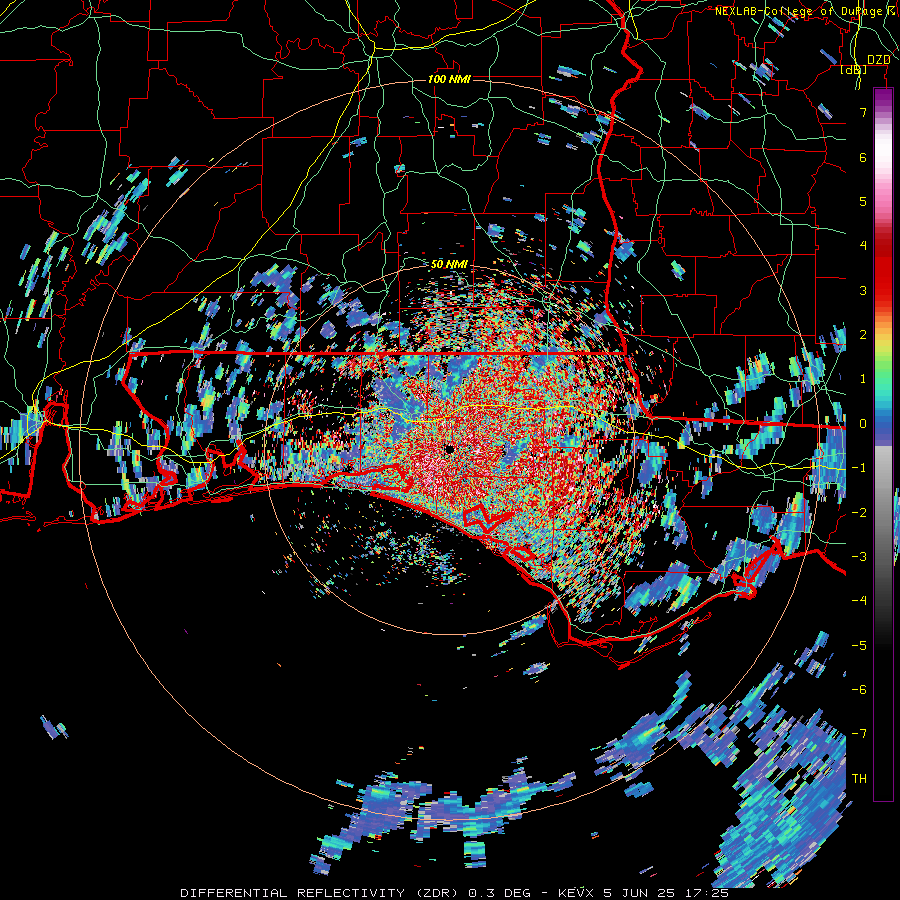
Task: Click the "DZD" legend title
Action: point(879,60)
